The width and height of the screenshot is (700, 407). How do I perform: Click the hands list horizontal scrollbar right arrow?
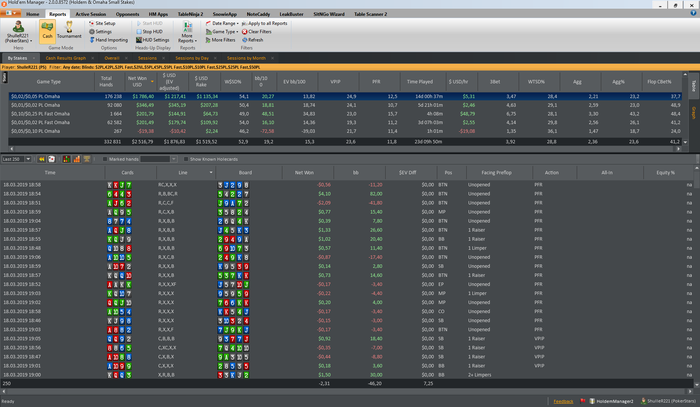pos(690,391)
